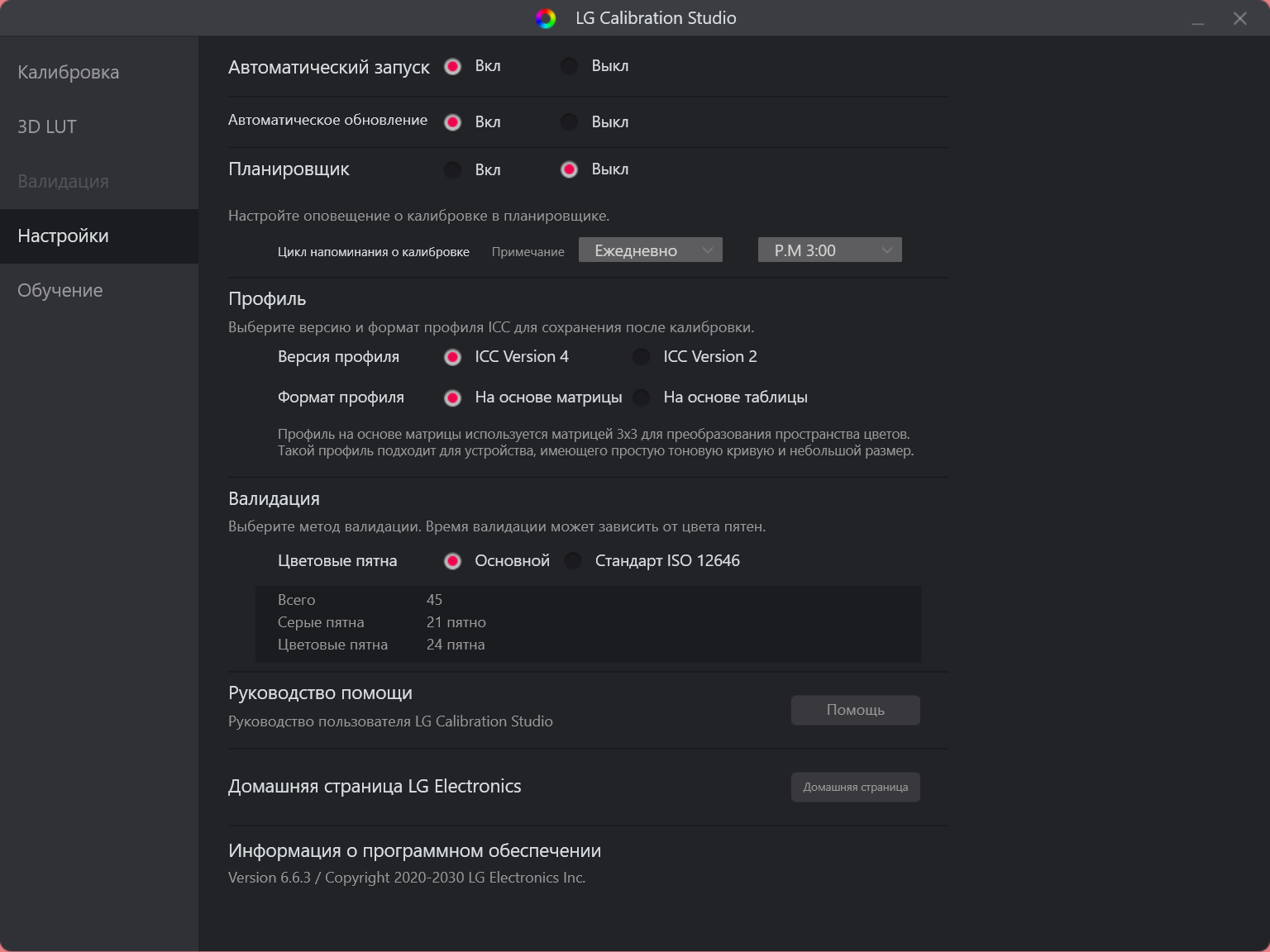The image size is (1270, 952).
Task: Open the P.M 3:00 time dropdown
Action: point(830,250)
